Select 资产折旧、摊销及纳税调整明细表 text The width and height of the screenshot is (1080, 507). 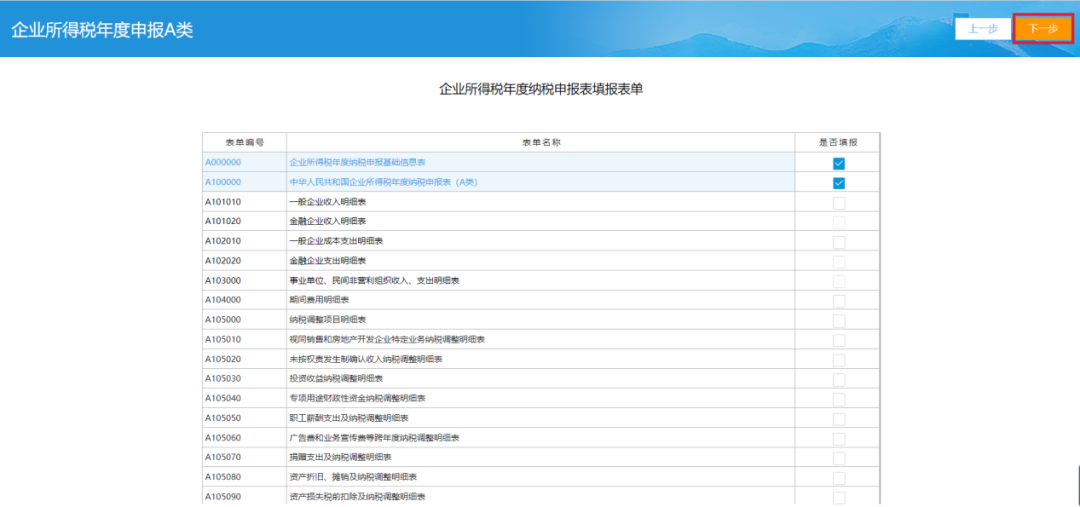(353, 477)
